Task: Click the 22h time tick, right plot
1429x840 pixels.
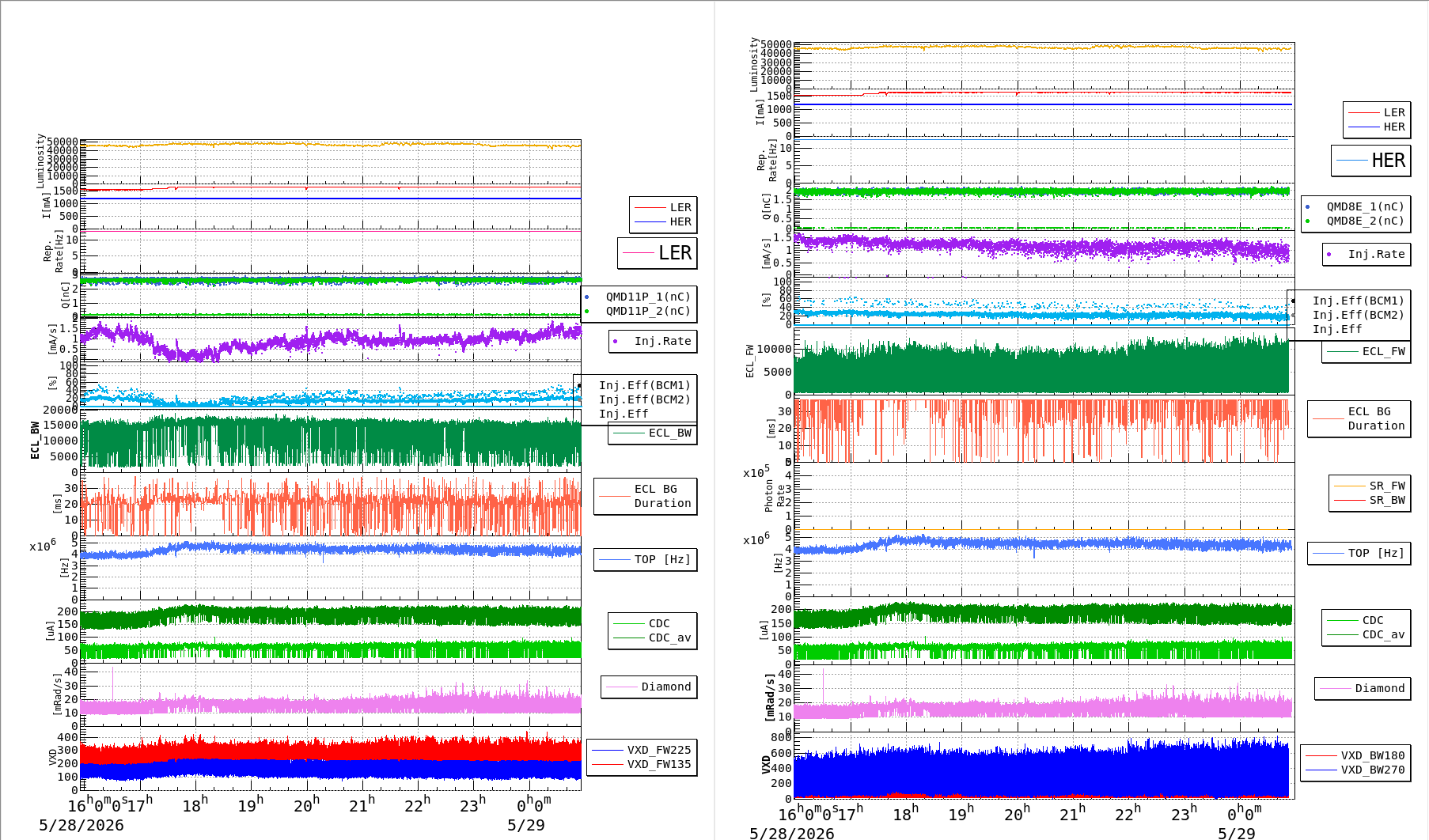Action: click(1129, 812)
